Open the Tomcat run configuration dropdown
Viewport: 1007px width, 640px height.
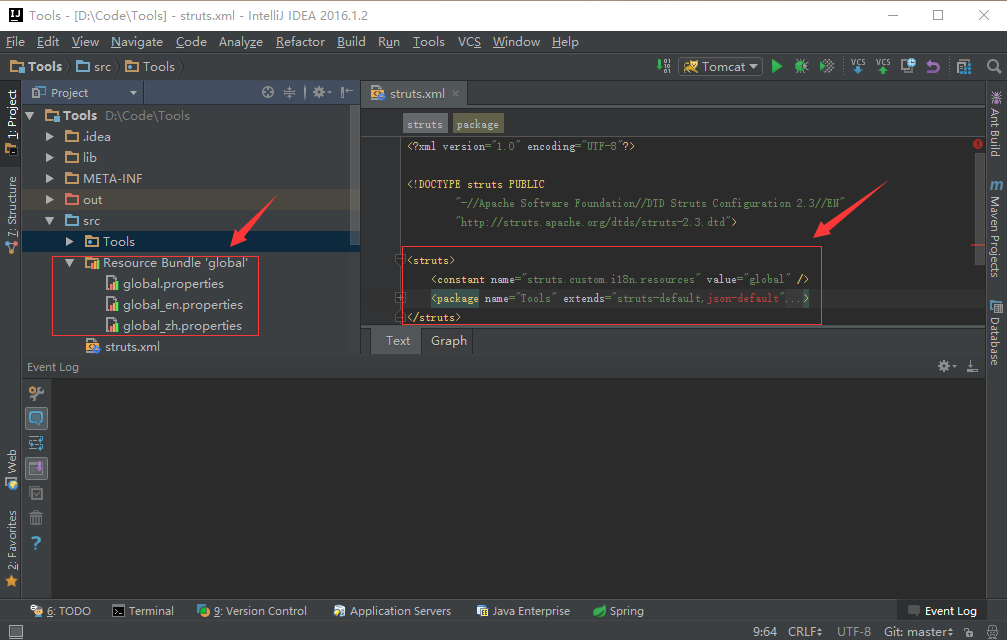click(721, 66)
